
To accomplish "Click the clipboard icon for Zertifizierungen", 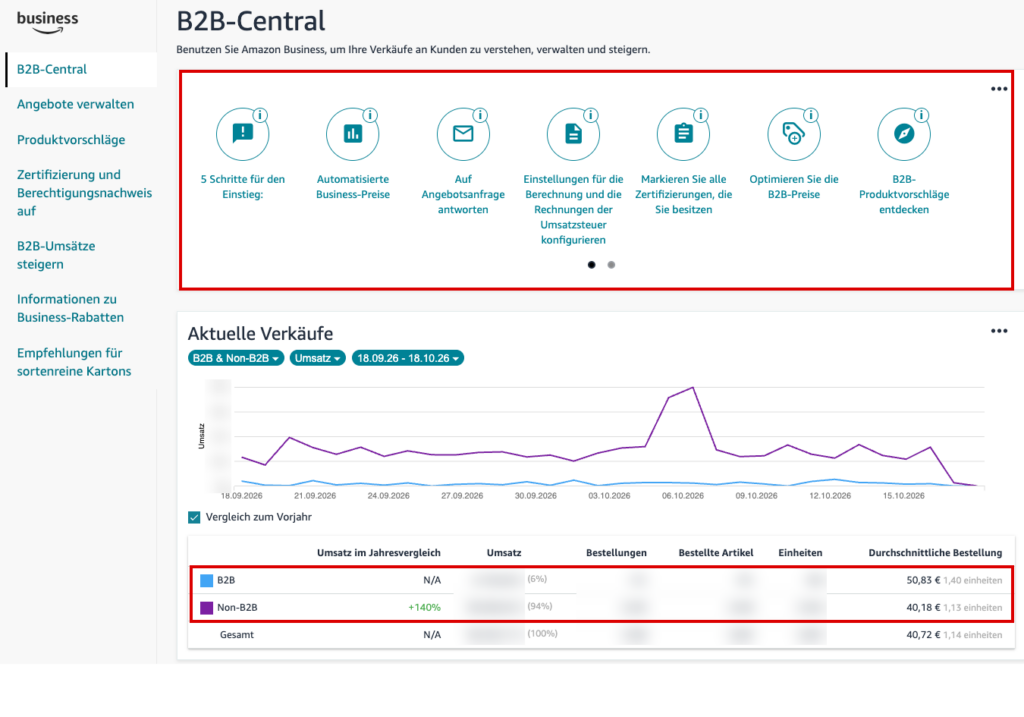I will [683, 135].
